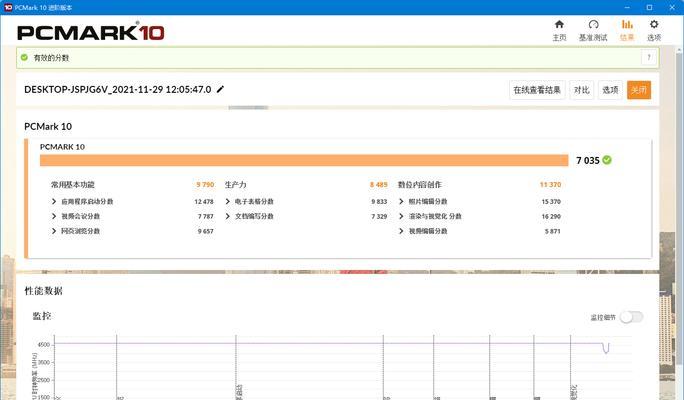Toggle the 监控细节 switch

(x=632, y=317)
